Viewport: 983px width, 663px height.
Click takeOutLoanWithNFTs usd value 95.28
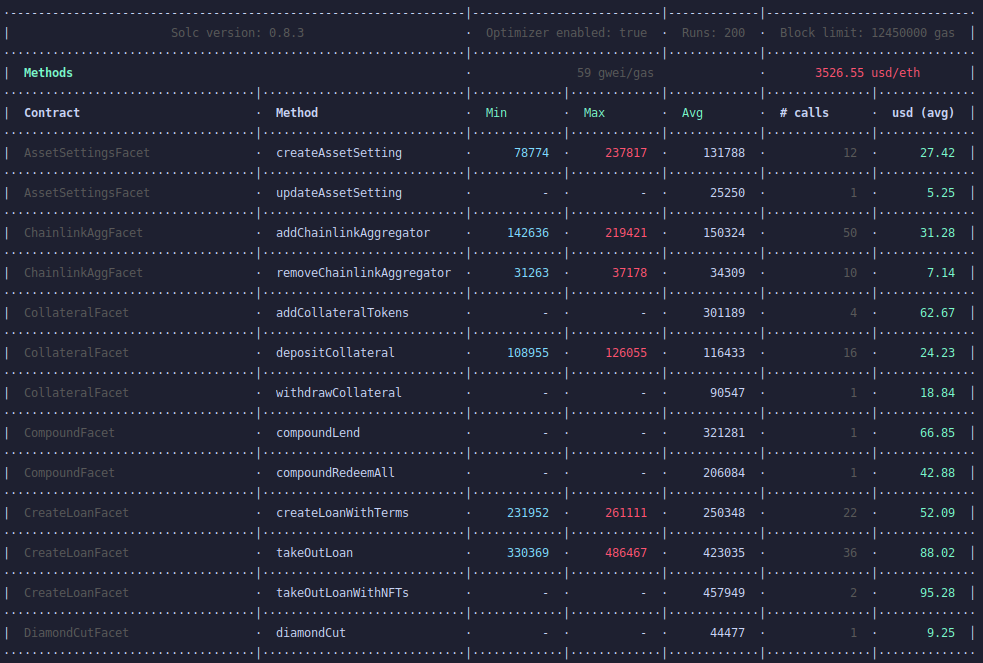point(937,593)
